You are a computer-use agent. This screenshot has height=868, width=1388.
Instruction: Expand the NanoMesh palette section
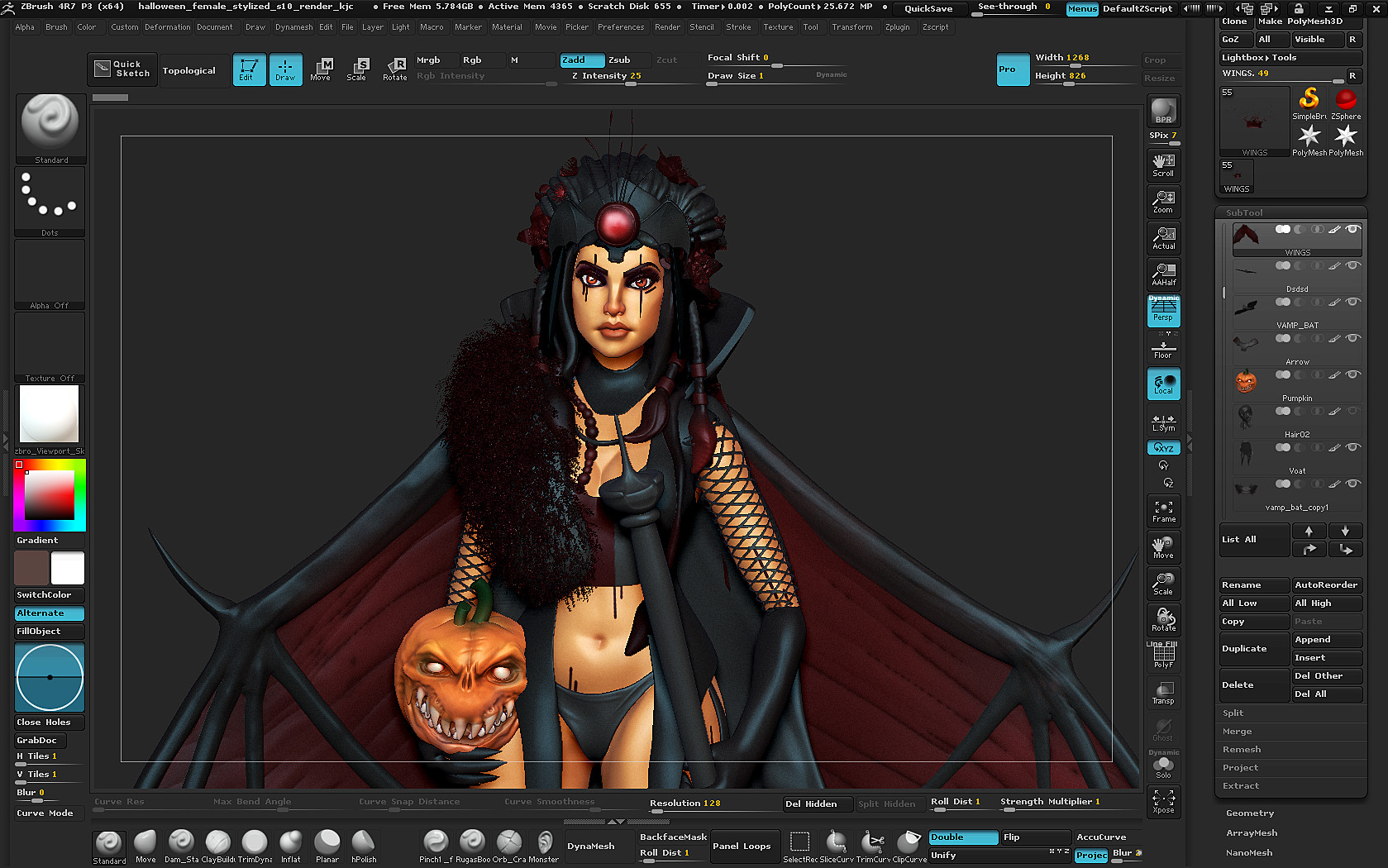tap(1249, 853)
